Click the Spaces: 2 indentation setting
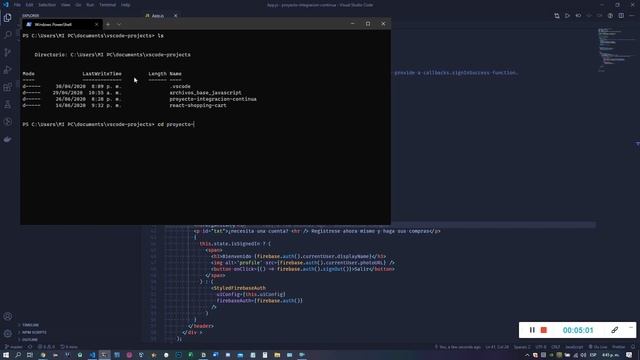Viewport: 640px width, 360px height. click(522, 347)
